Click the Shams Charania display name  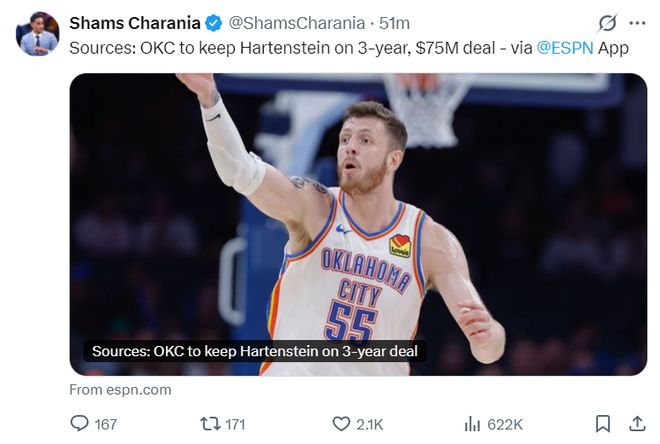(x=135, y=23)
